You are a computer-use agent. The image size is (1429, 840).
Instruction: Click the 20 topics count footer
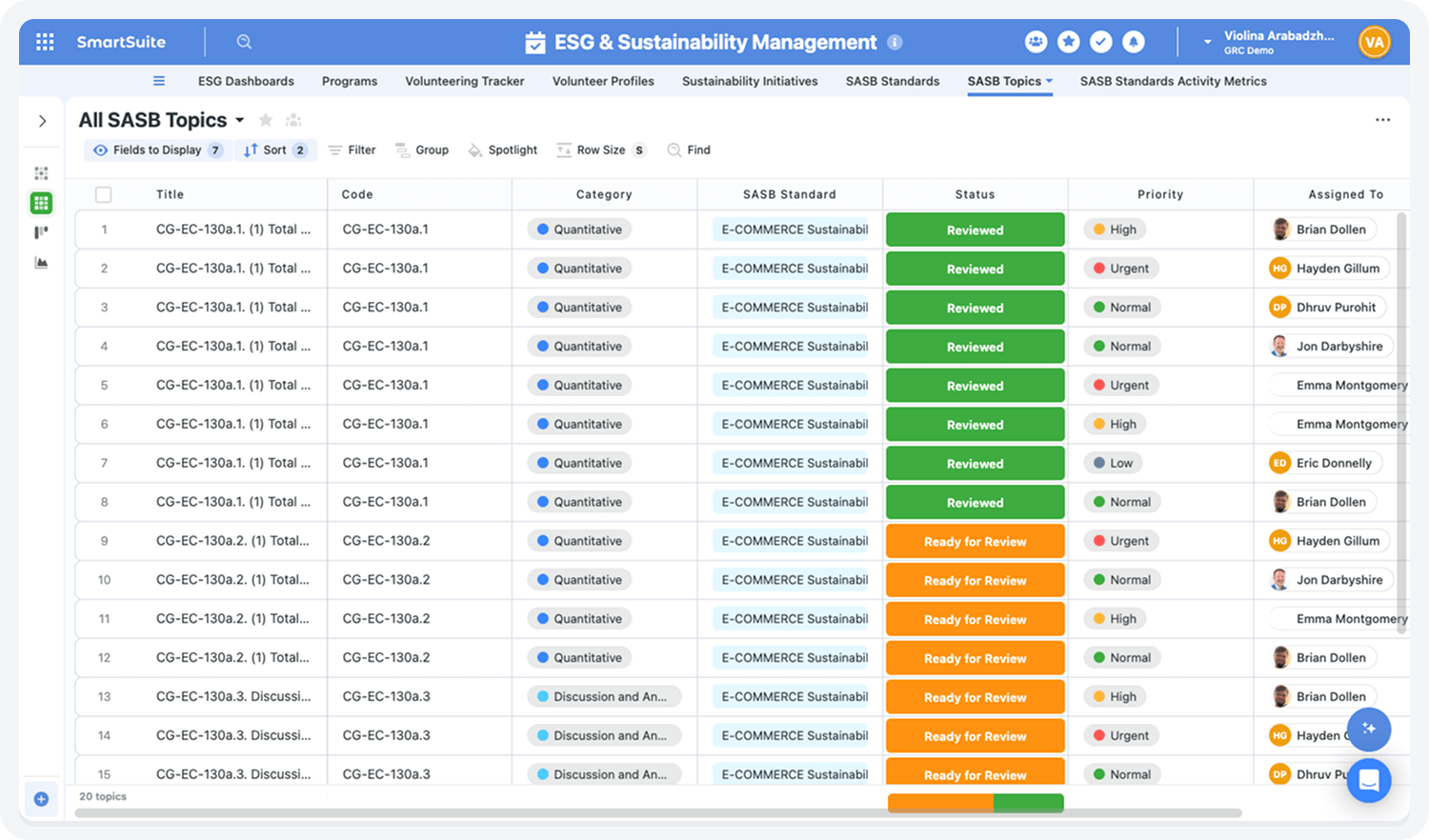tap(103, 796)
